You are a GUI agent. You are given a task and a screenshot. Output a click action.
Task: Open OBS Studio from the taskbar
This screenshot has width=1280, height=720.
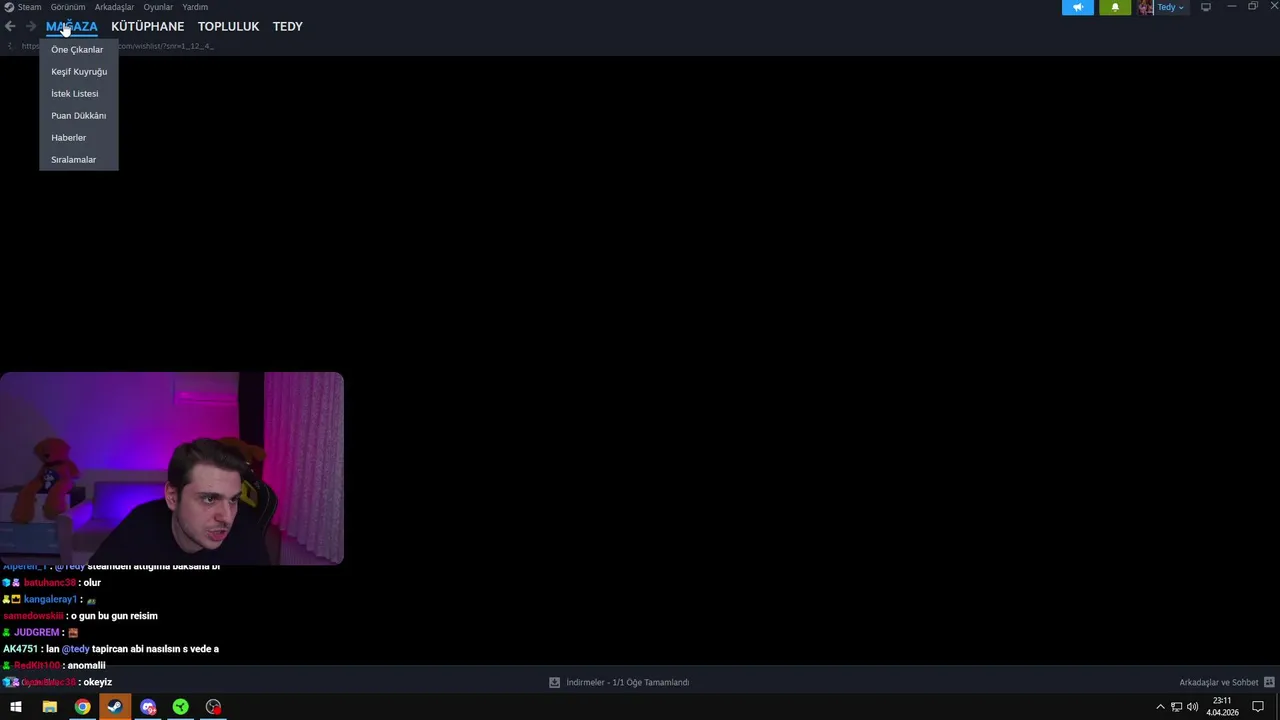[213, 707]
